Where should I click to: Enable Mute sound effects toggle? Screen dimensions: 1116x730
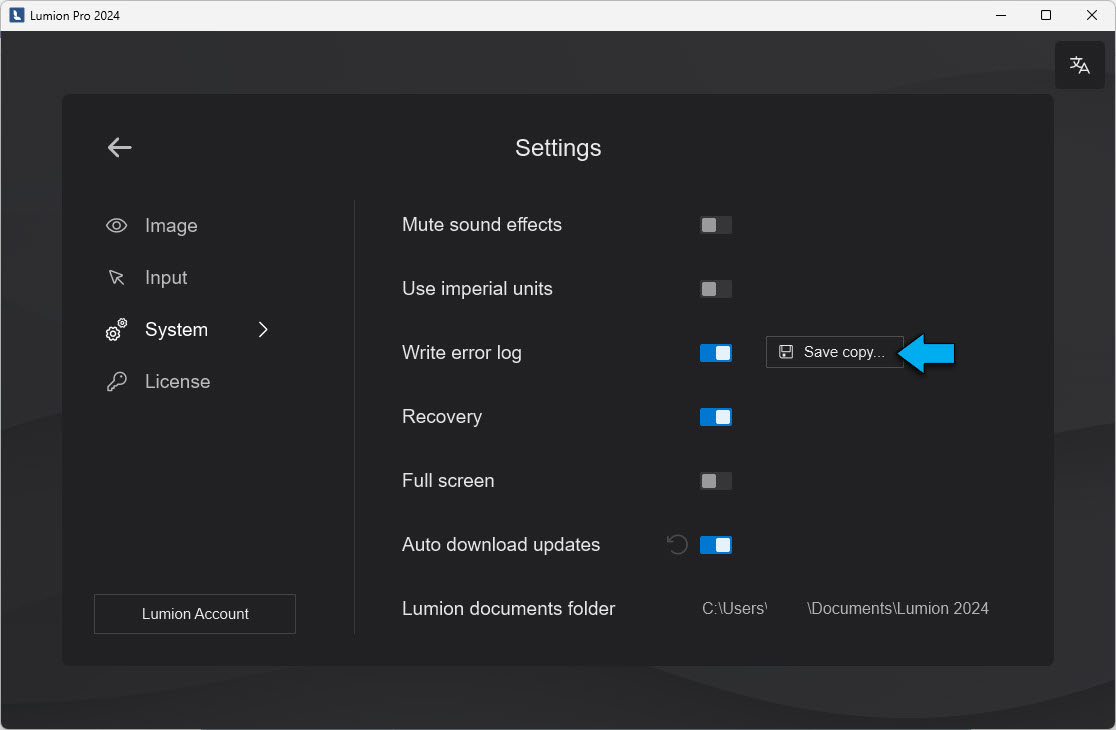pos(716,225)
